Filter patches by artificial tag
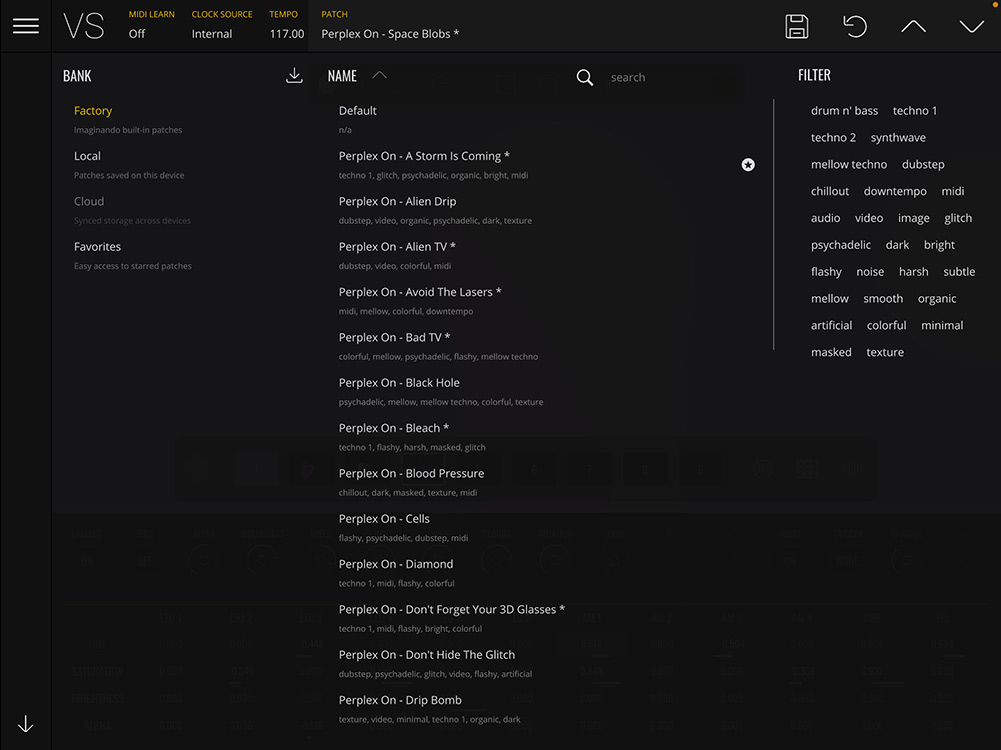This screenshot has width=1001, height=750. [831, 325]
